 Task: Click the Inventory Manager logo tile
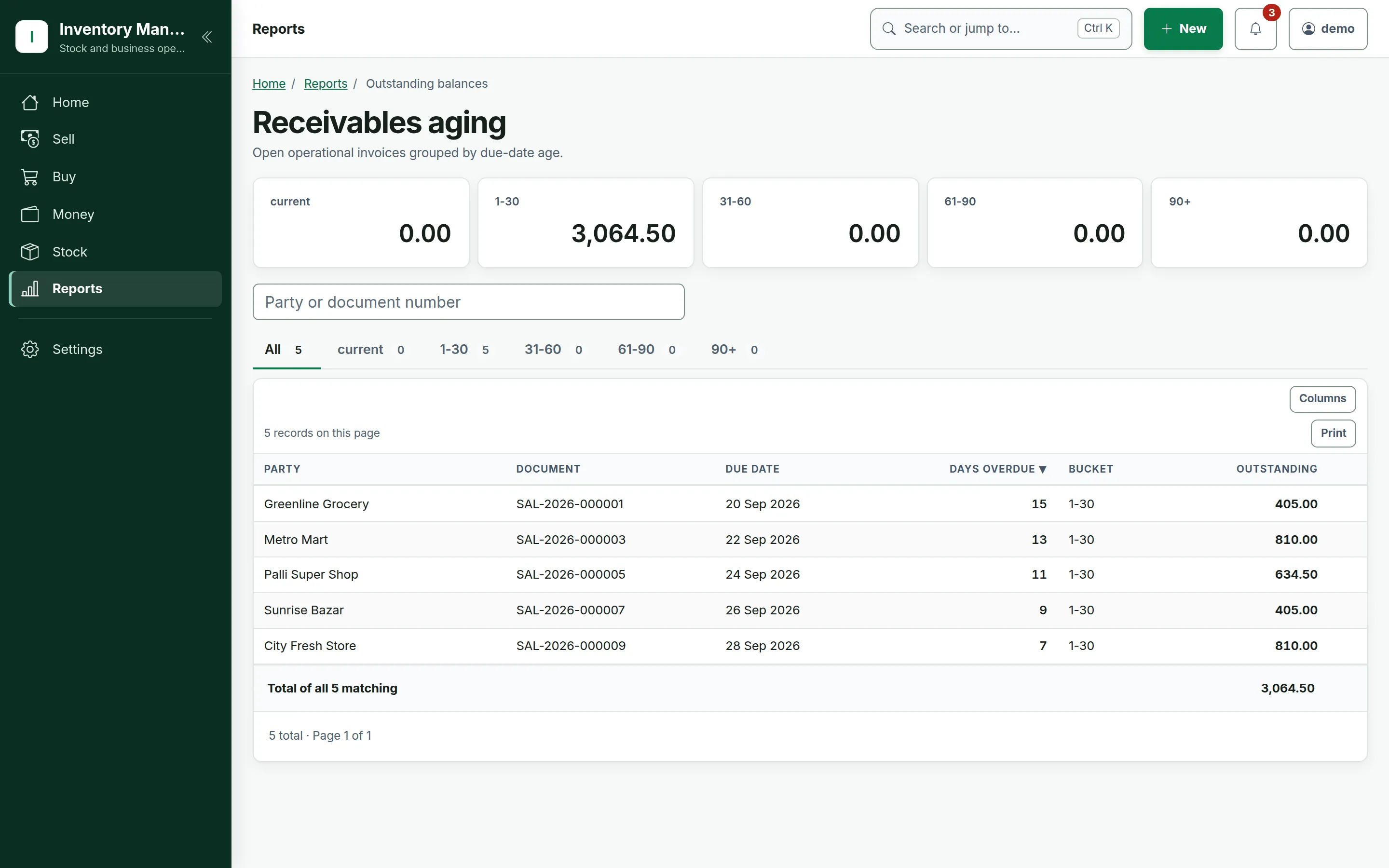(31, 37)
